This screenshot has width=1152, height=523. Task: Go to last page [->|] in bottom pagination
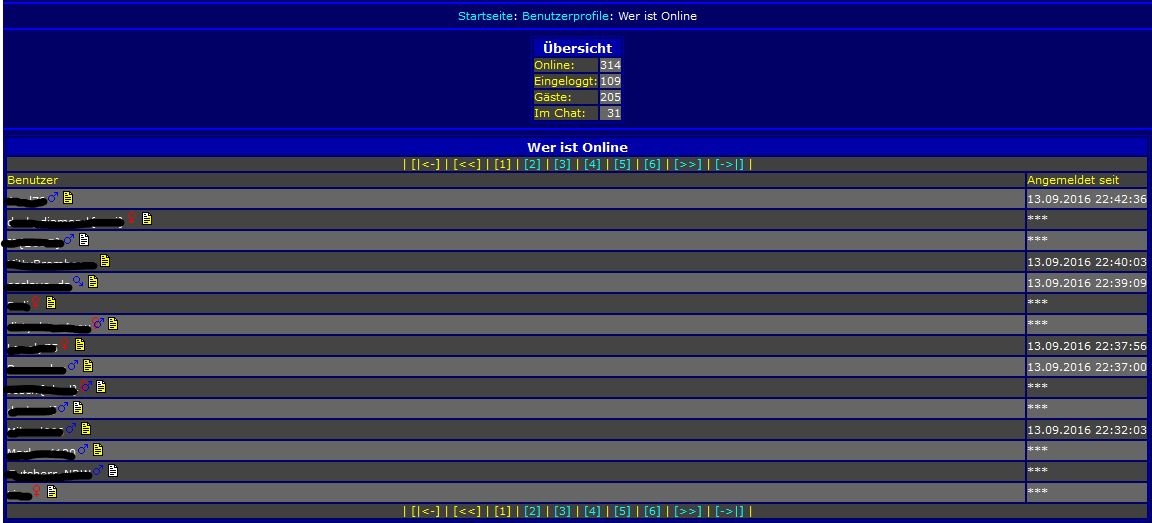pos(729,511)
